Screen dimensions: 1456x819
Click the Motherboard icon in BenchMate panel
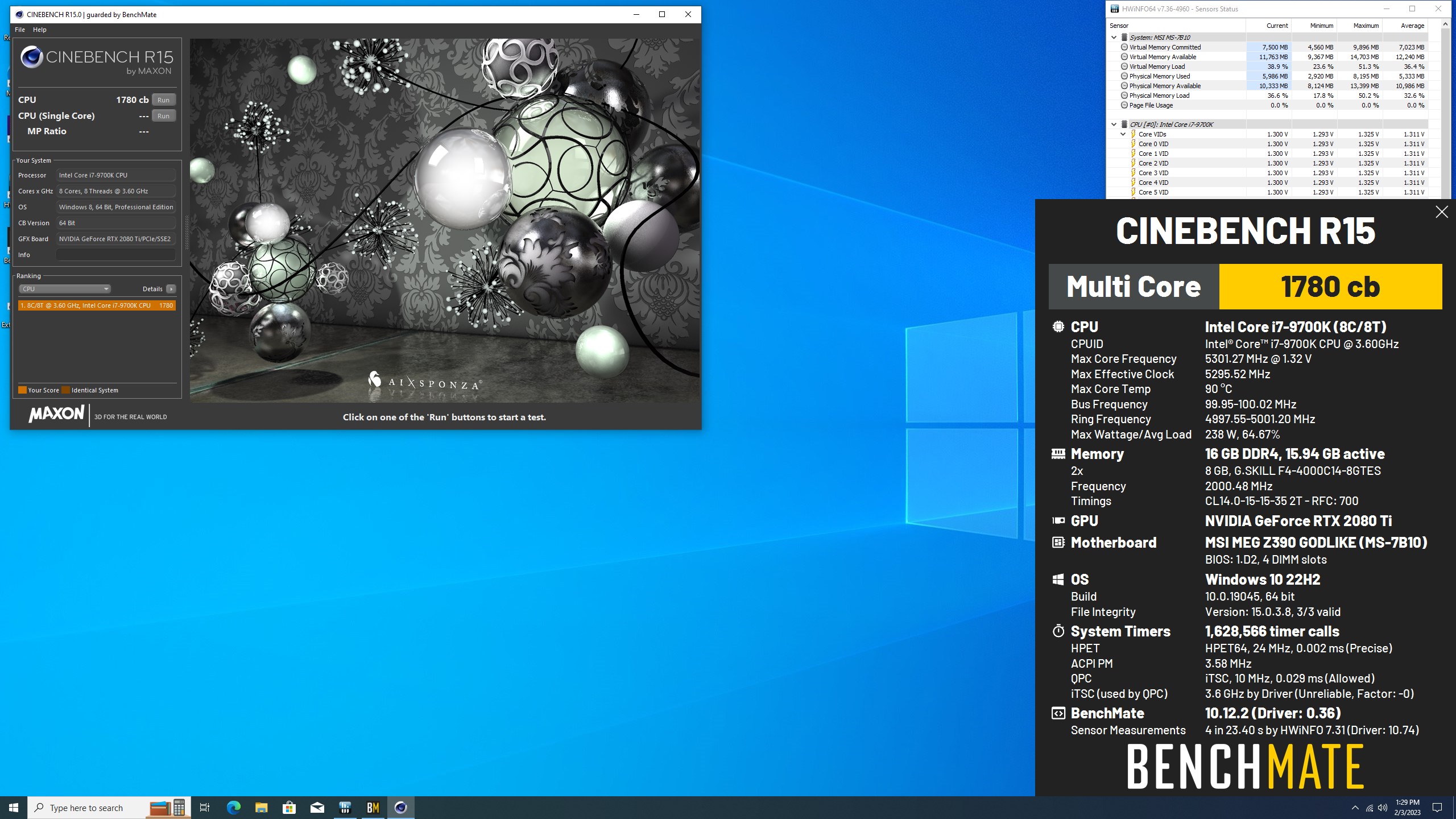tap(1058, 542)
